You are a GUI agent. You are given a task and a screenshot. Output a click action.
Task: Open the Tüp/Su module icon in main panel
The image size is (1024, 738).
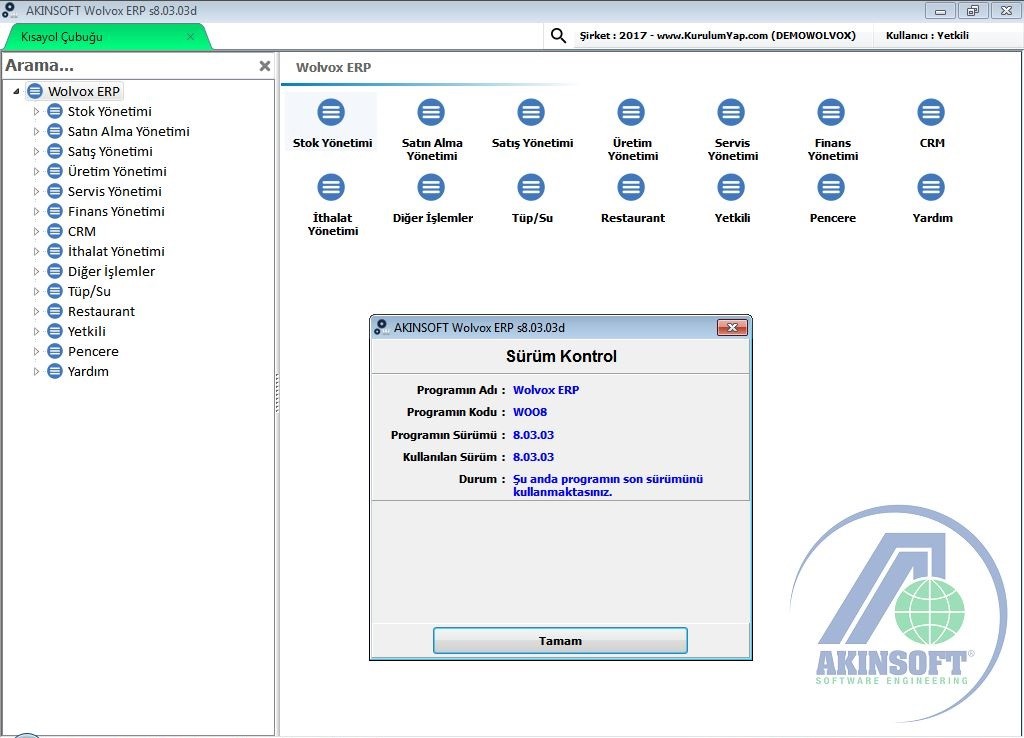(531, 187)
